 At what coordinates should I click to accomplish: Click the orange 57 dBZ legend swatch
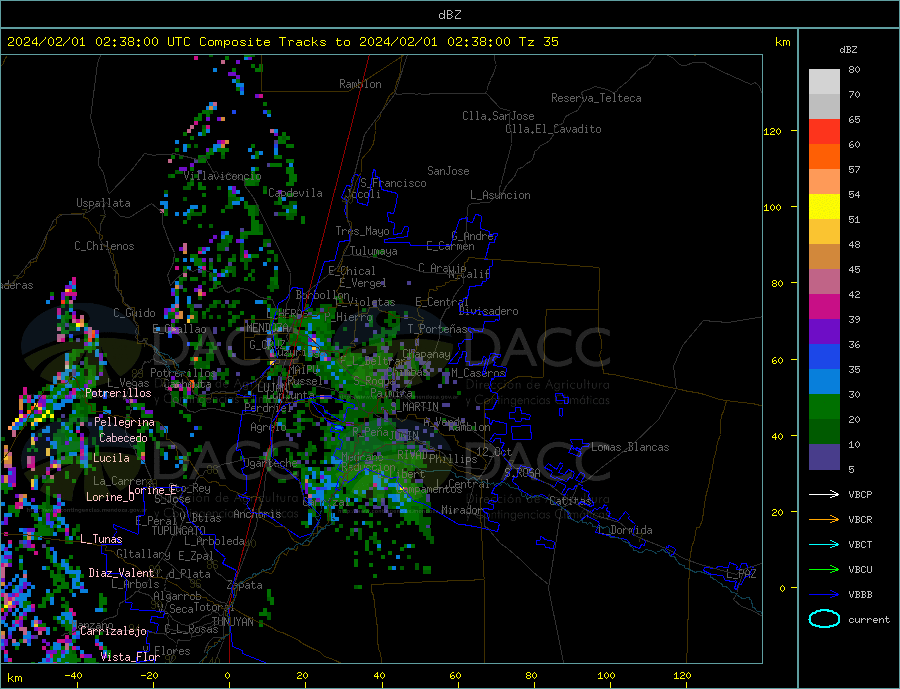coord(824,157)
